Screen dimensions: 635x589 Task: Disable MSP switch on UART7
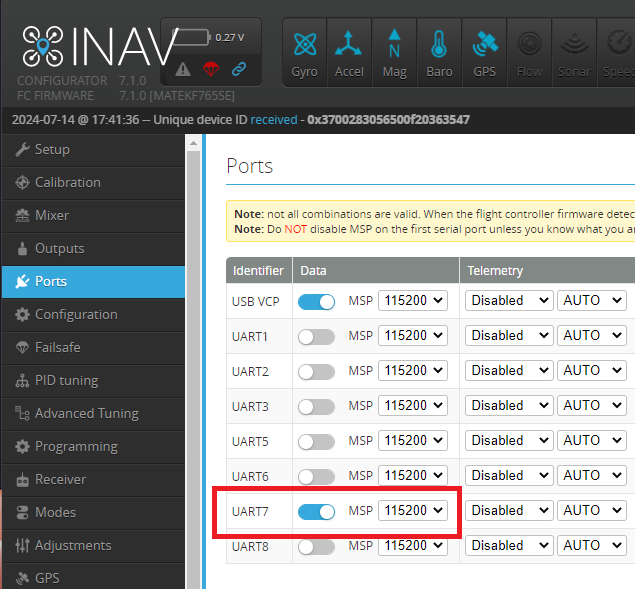point(316,512)
